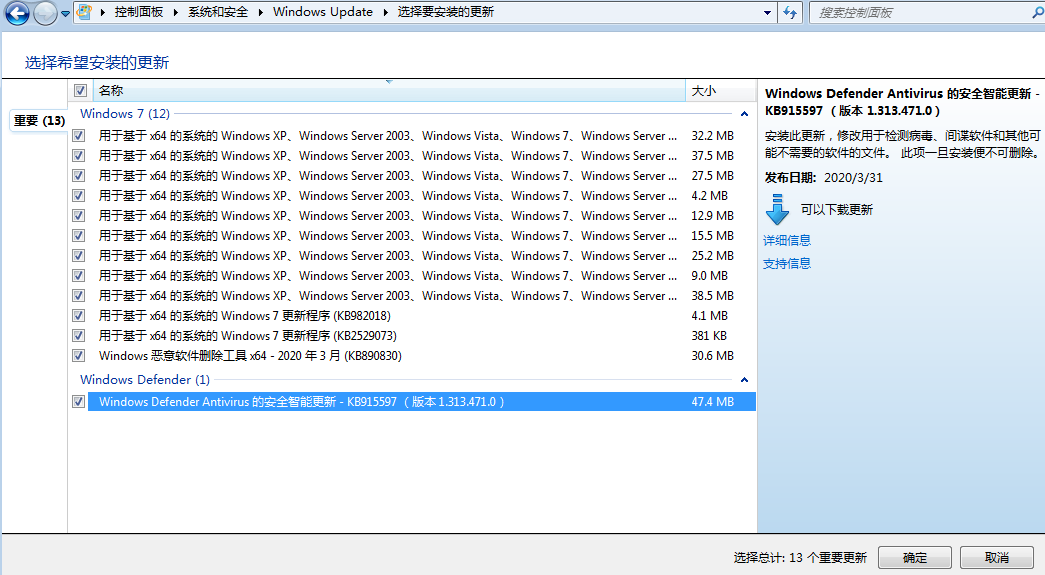Sort list by 名称 column
Viewport: 1045px width, 575px height.
389,91
